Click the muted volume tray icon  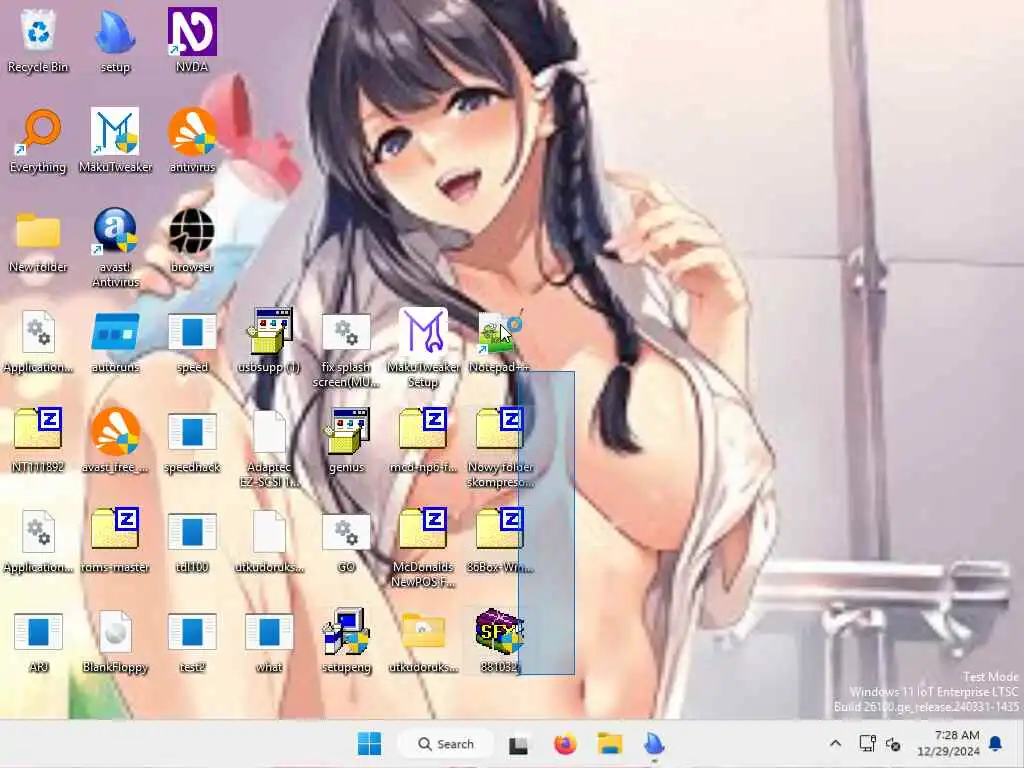[893, 744]
